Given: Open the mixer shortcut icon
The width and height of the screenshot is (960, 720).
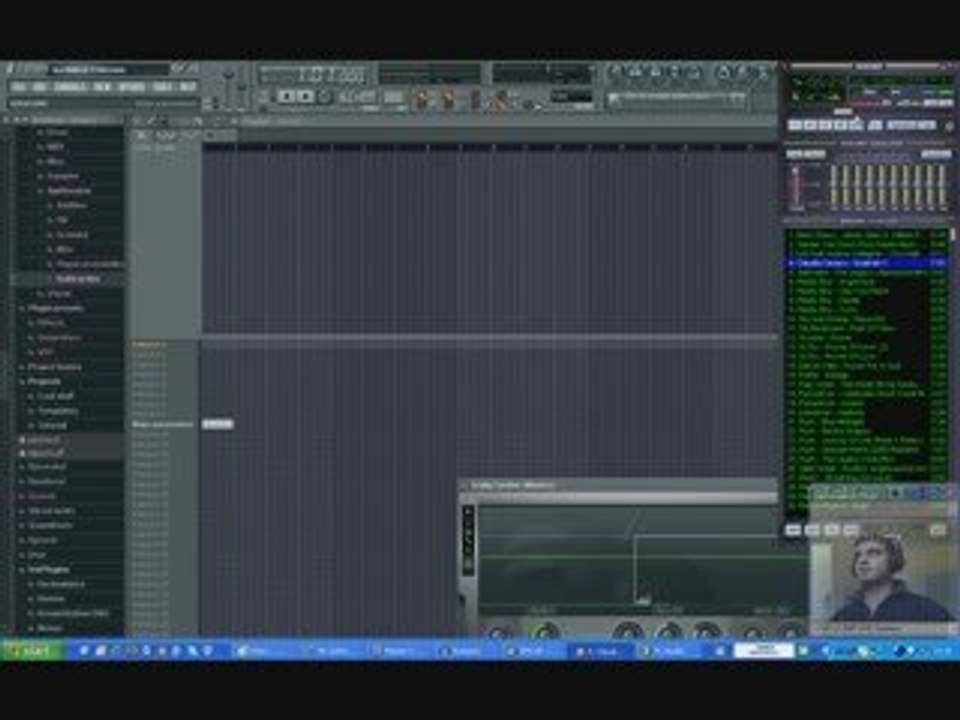Looking at the screenshot, I should tap(693, 73).
